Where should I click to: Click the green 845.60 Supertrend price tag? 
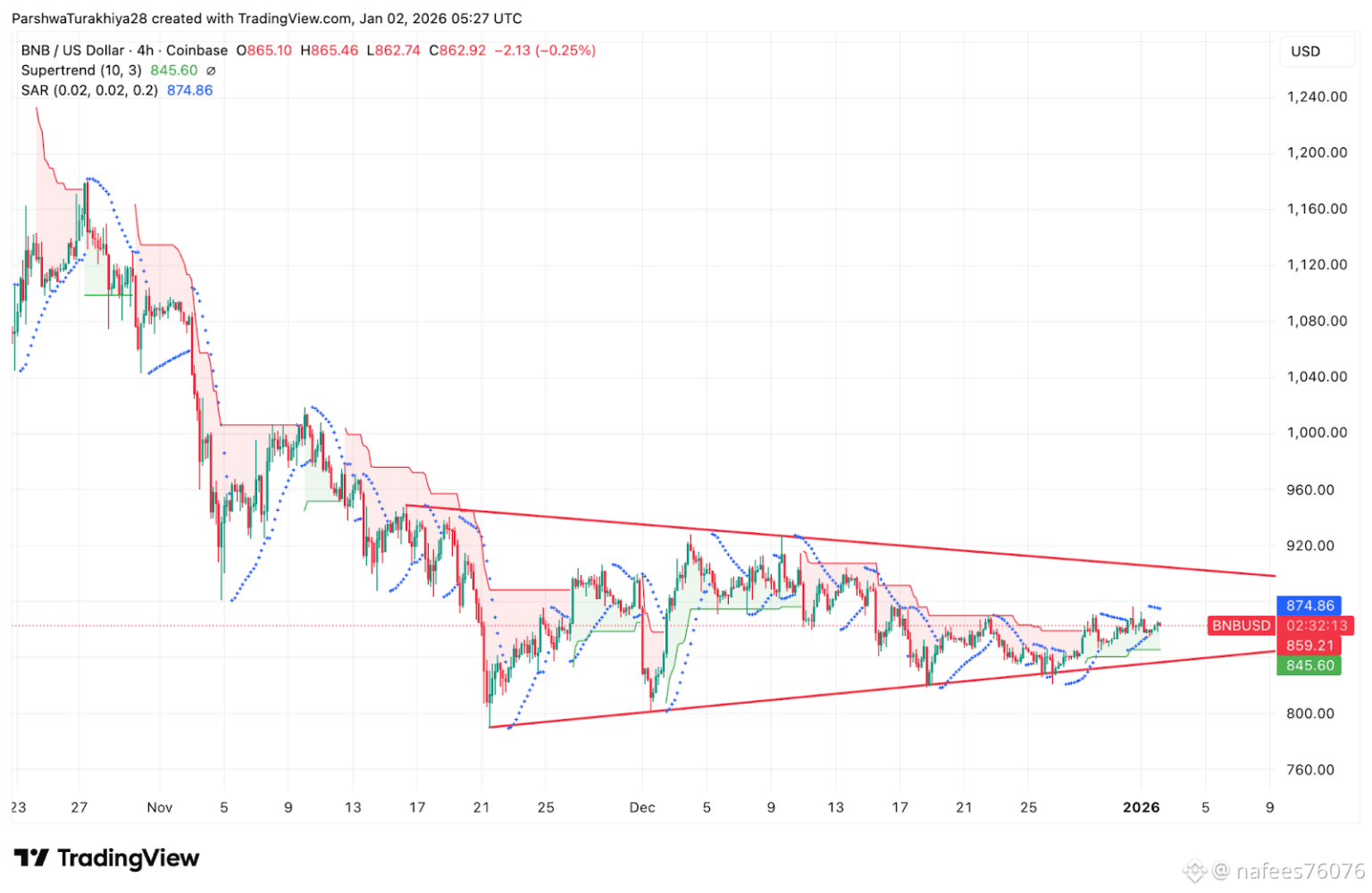[x=1309, y=665]
